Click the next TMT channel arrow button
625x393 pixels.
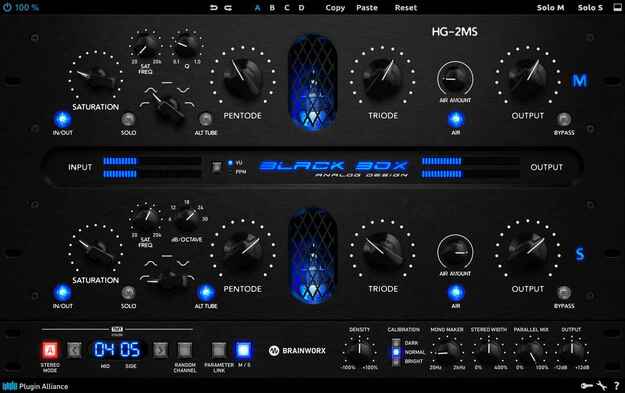tap(160, 350)
